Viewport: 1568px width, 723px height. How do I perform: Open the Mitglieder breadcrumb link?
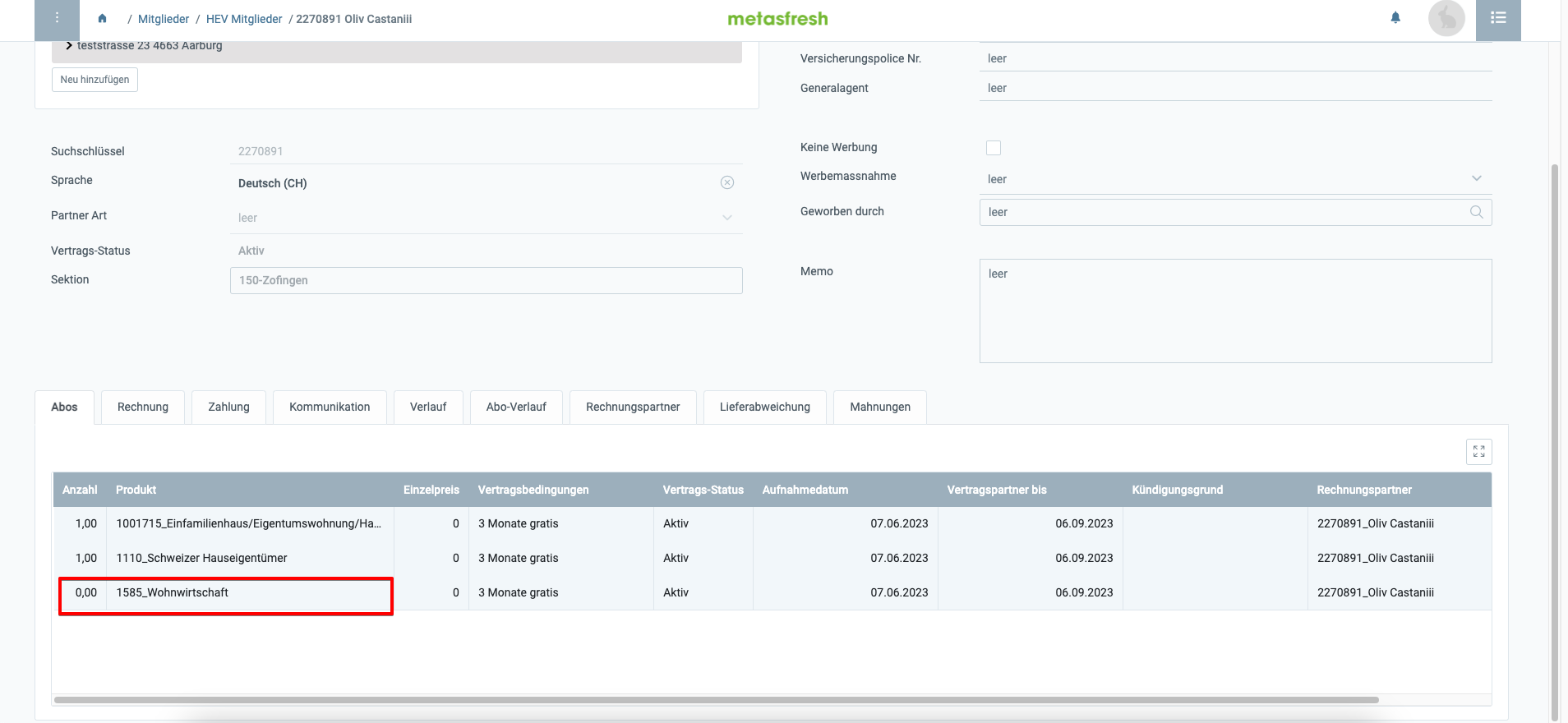[x=164, y=19]
